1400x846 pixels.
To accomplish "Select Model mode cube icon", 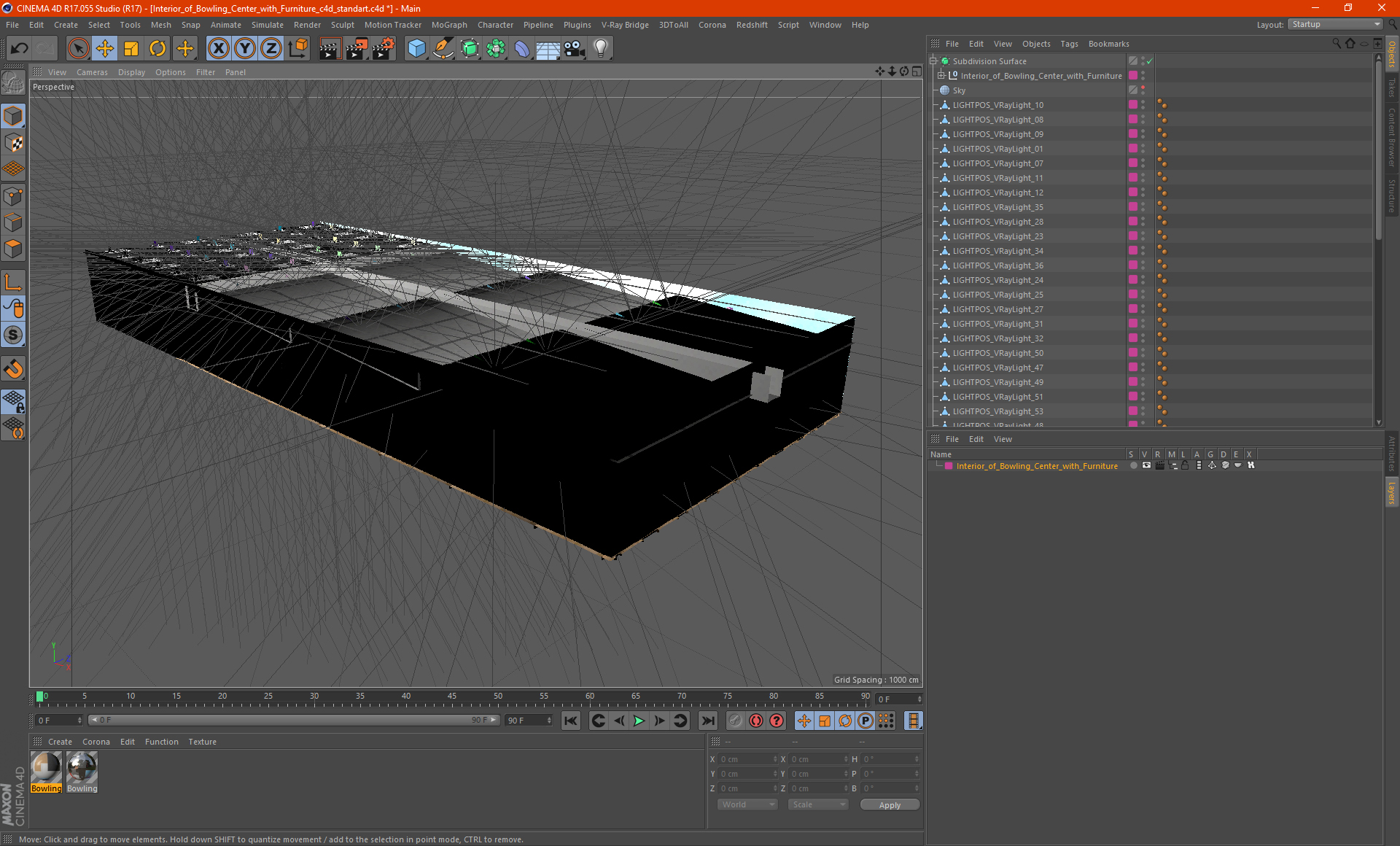I will (13, 116).
